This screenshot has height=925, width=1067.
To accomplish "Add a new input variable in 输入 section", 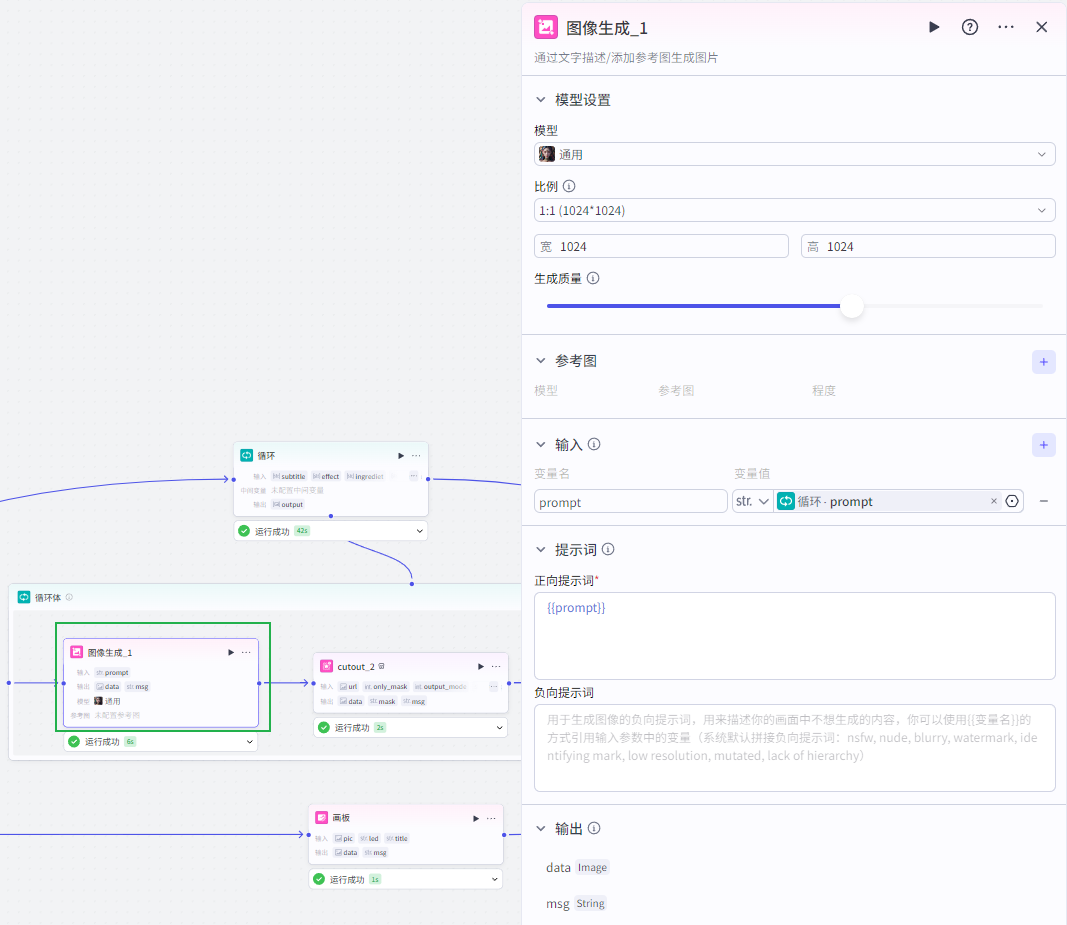I will 1043,446.
